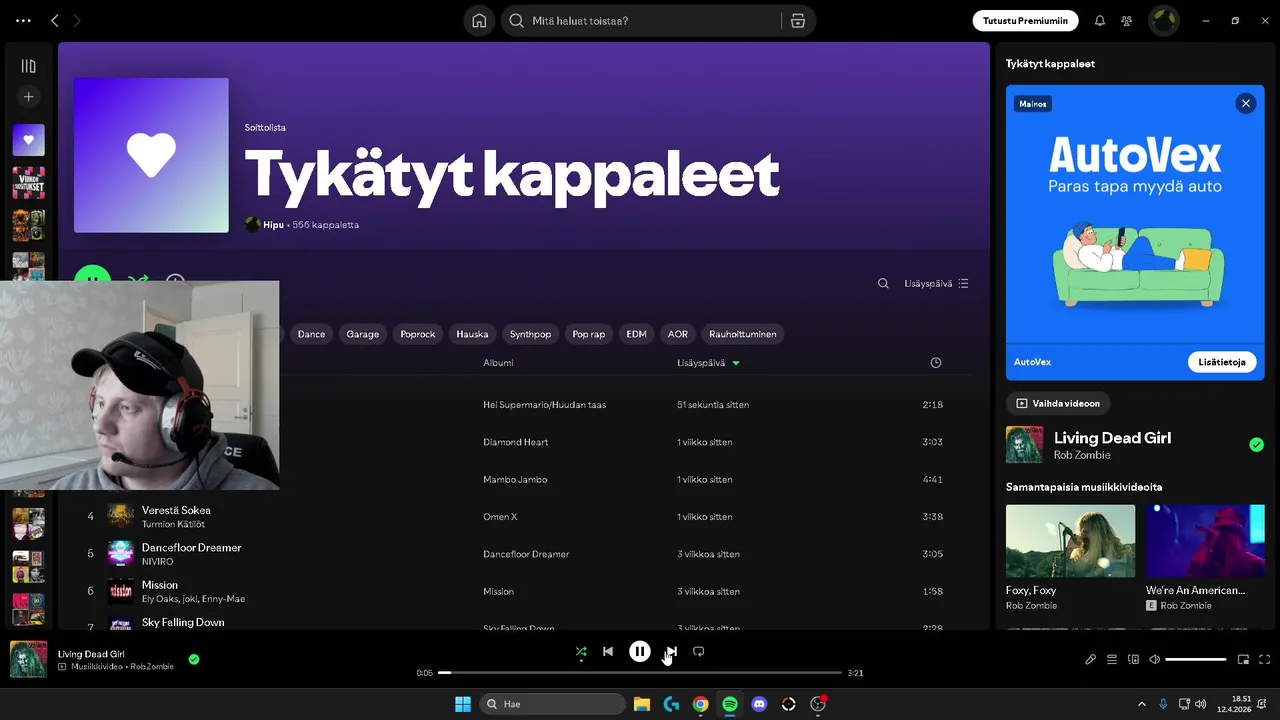Open the Viikon suositukset playlist thumbnail

click(29, 183)
